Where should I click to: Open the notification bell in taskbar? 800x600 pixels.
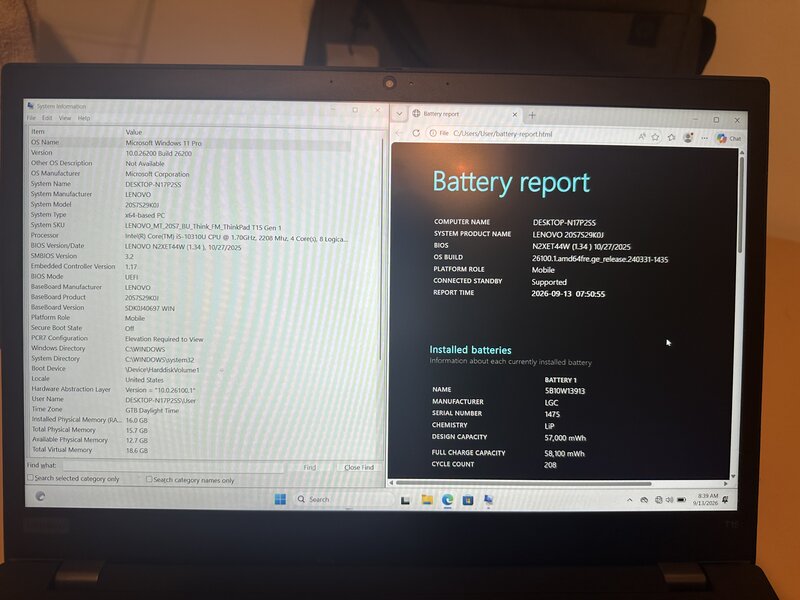725,499
